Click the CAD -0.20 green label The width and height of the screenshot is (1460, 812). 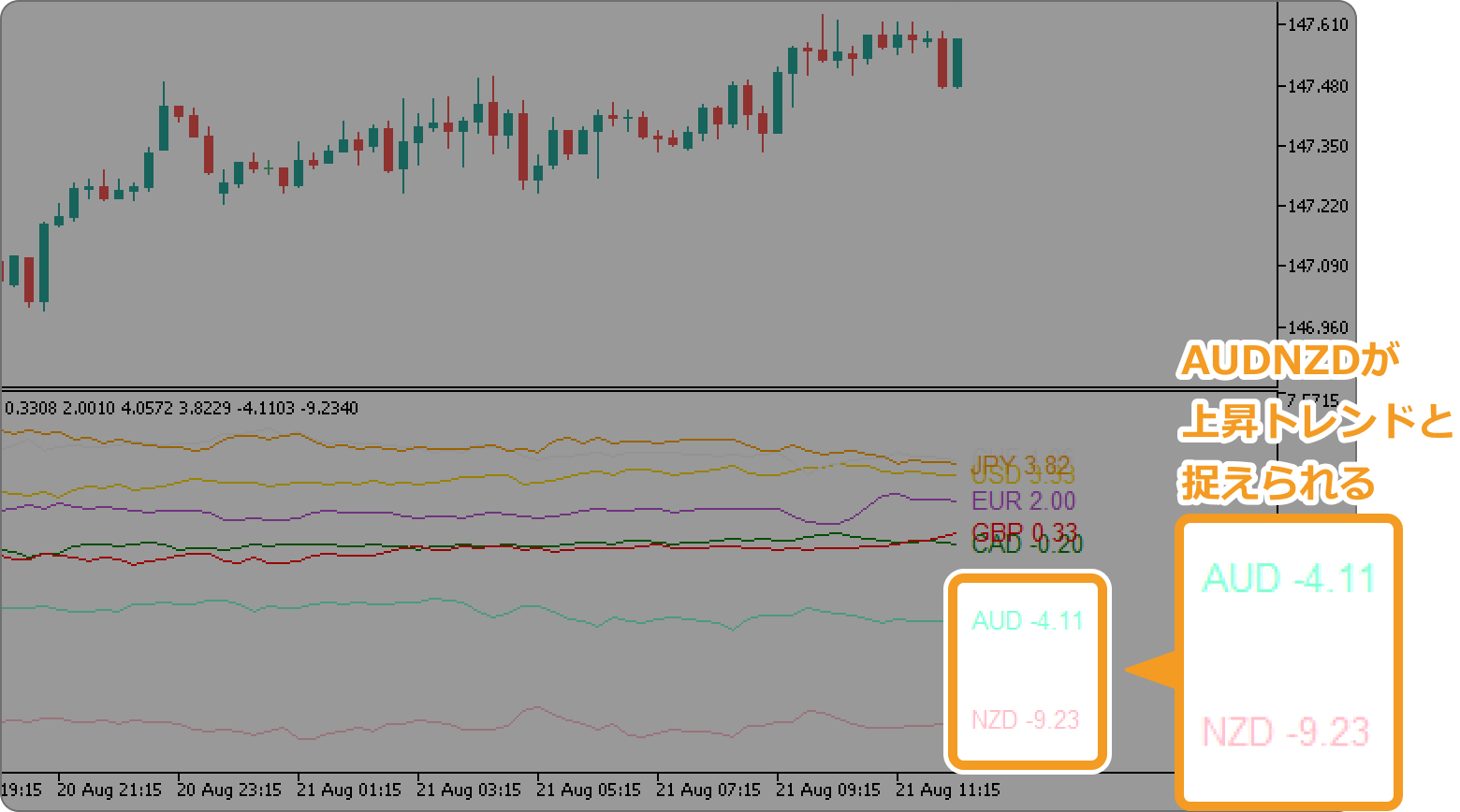pos(1027,545)
